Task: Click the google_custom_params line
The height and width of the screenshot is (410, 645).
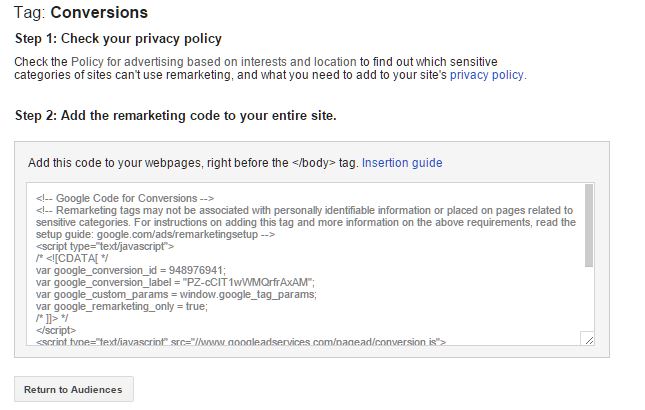Action: [176, 294]
